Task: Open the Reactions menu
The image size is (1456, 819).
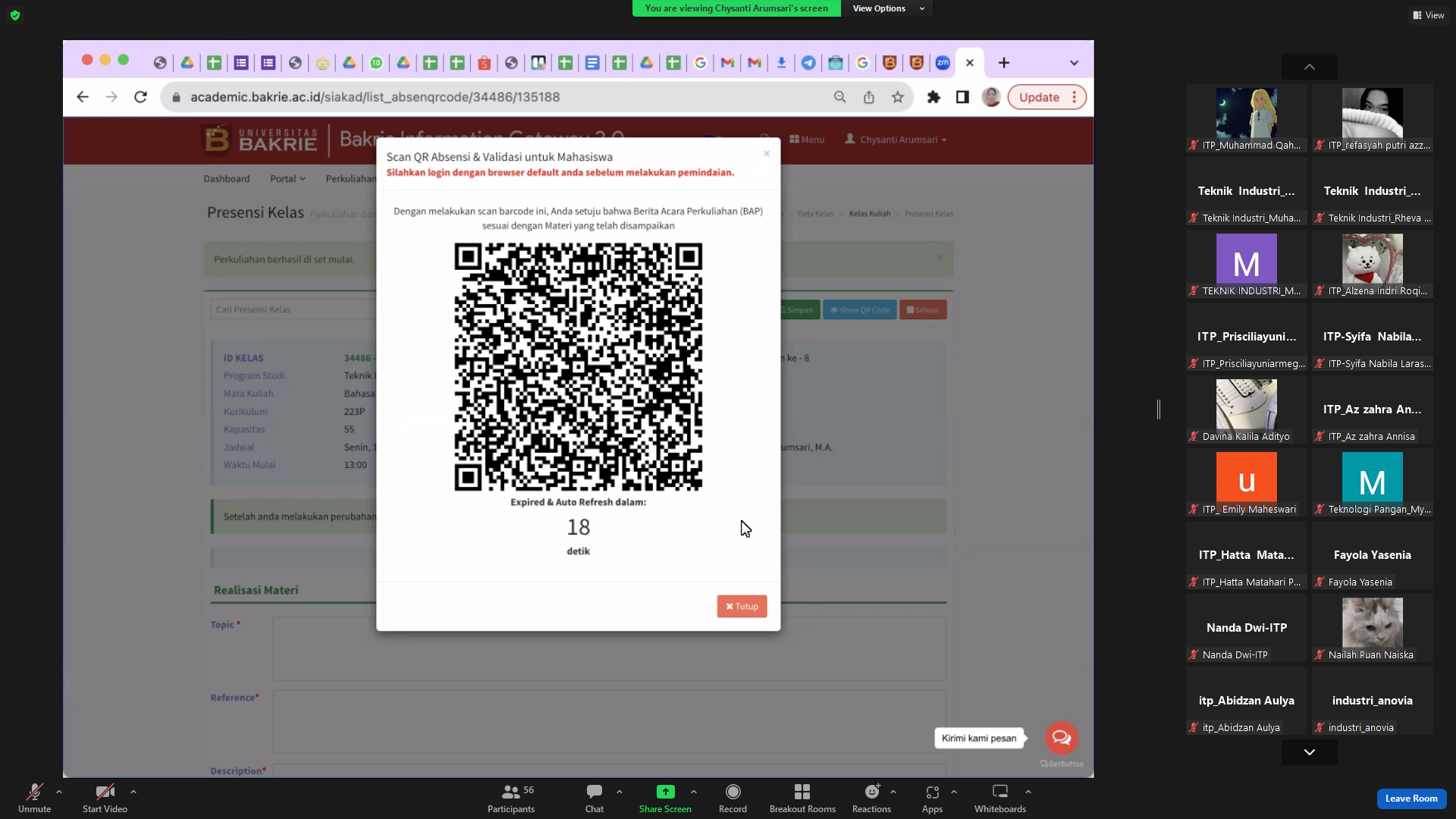Action: (871, 798)
